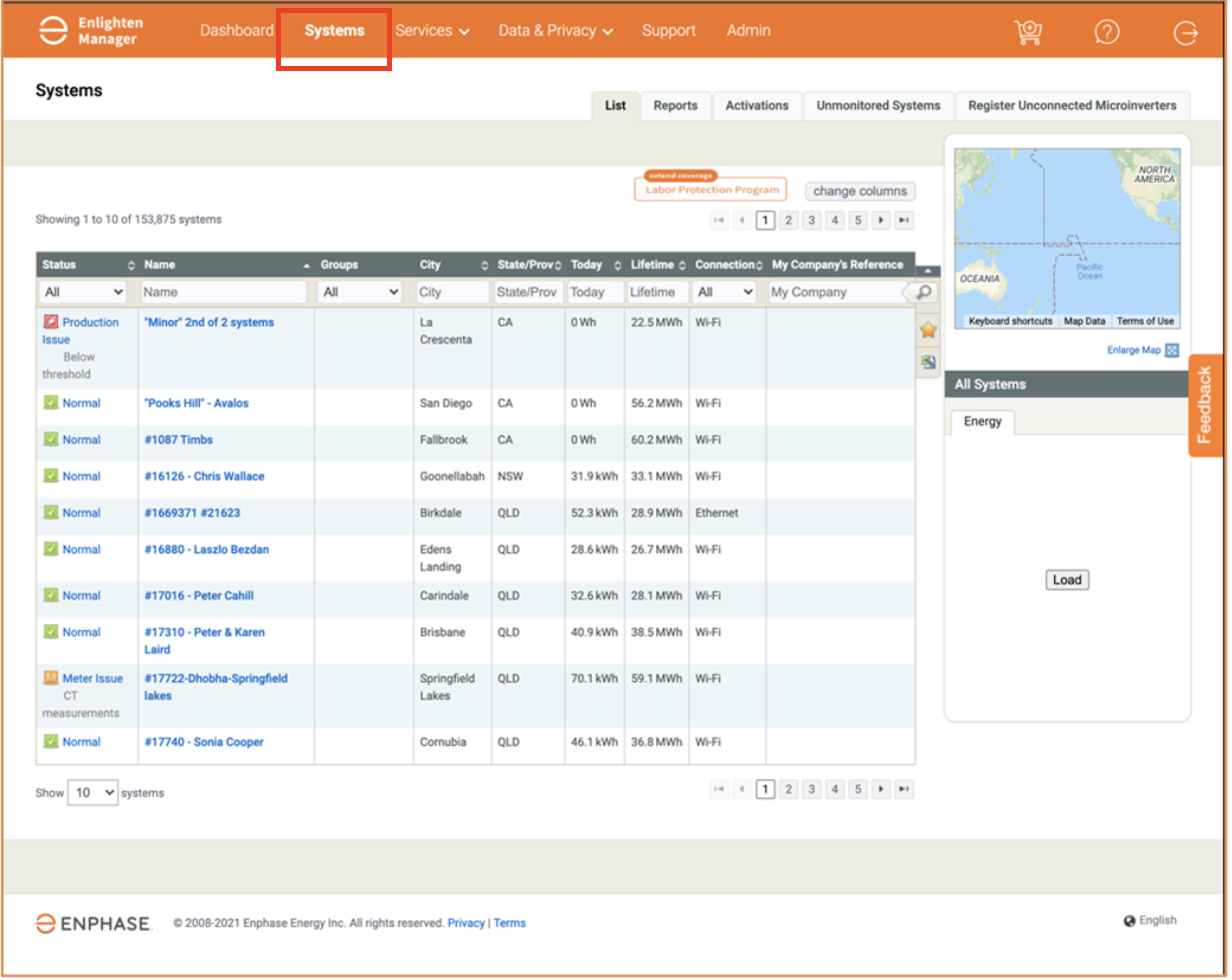The height and width of the screenshot is (980, 1232).
Task: Expand the Show systems count dropdown
Action: click(92, 793)
